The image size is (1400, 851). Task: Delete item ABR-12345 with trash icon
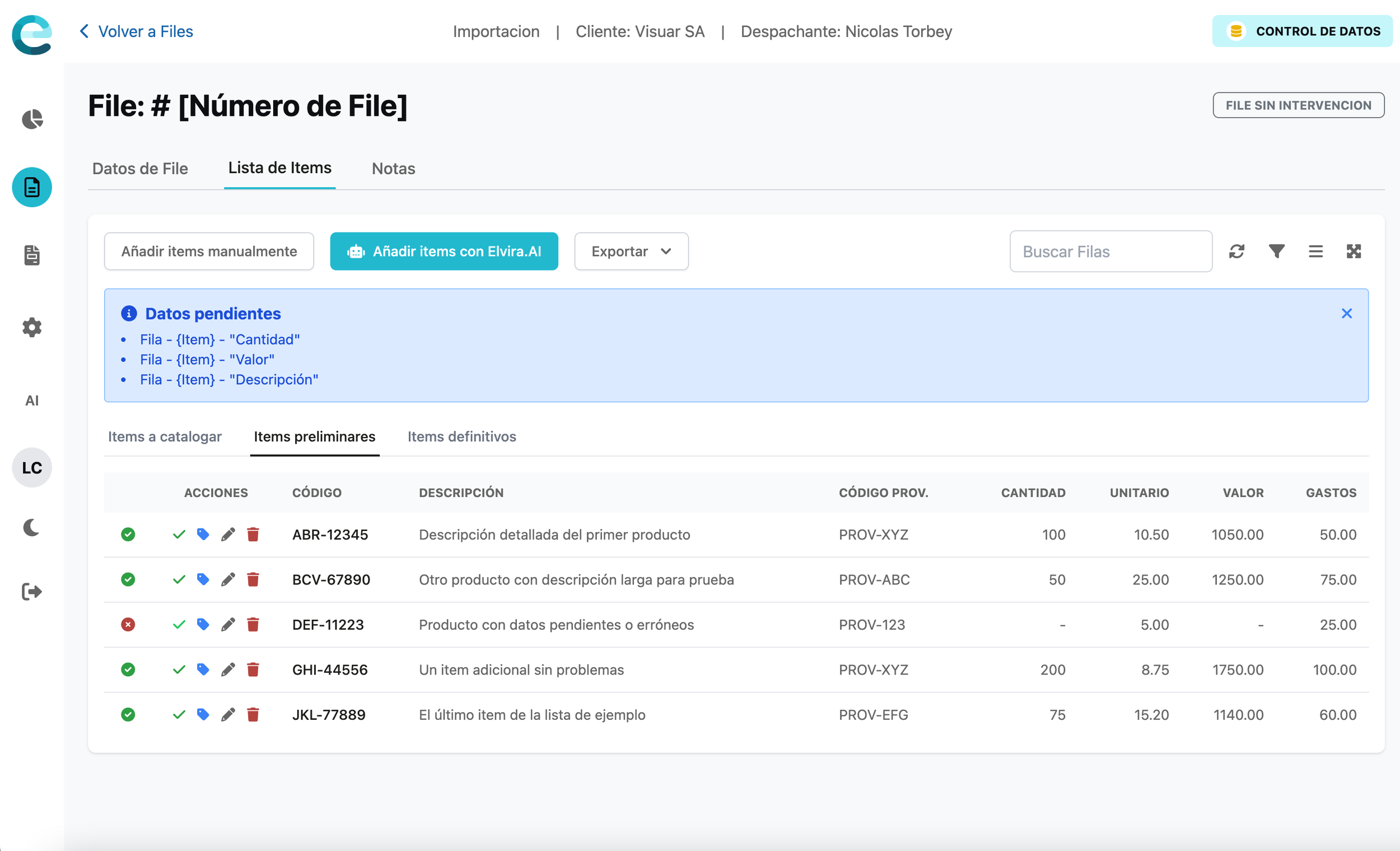(253, 534)
